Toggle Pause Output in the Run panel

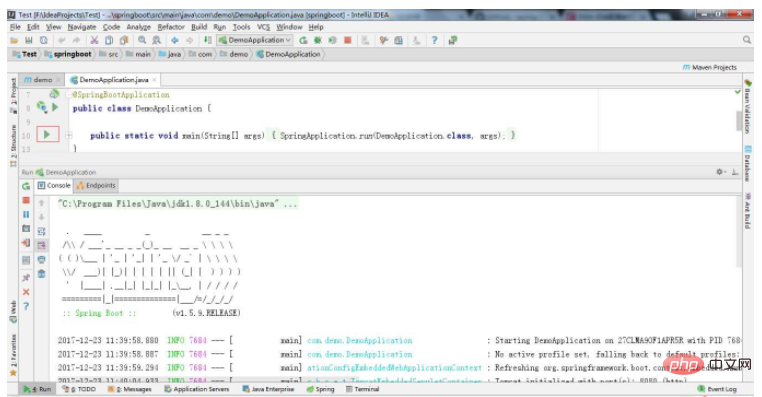tap(26, 214)
